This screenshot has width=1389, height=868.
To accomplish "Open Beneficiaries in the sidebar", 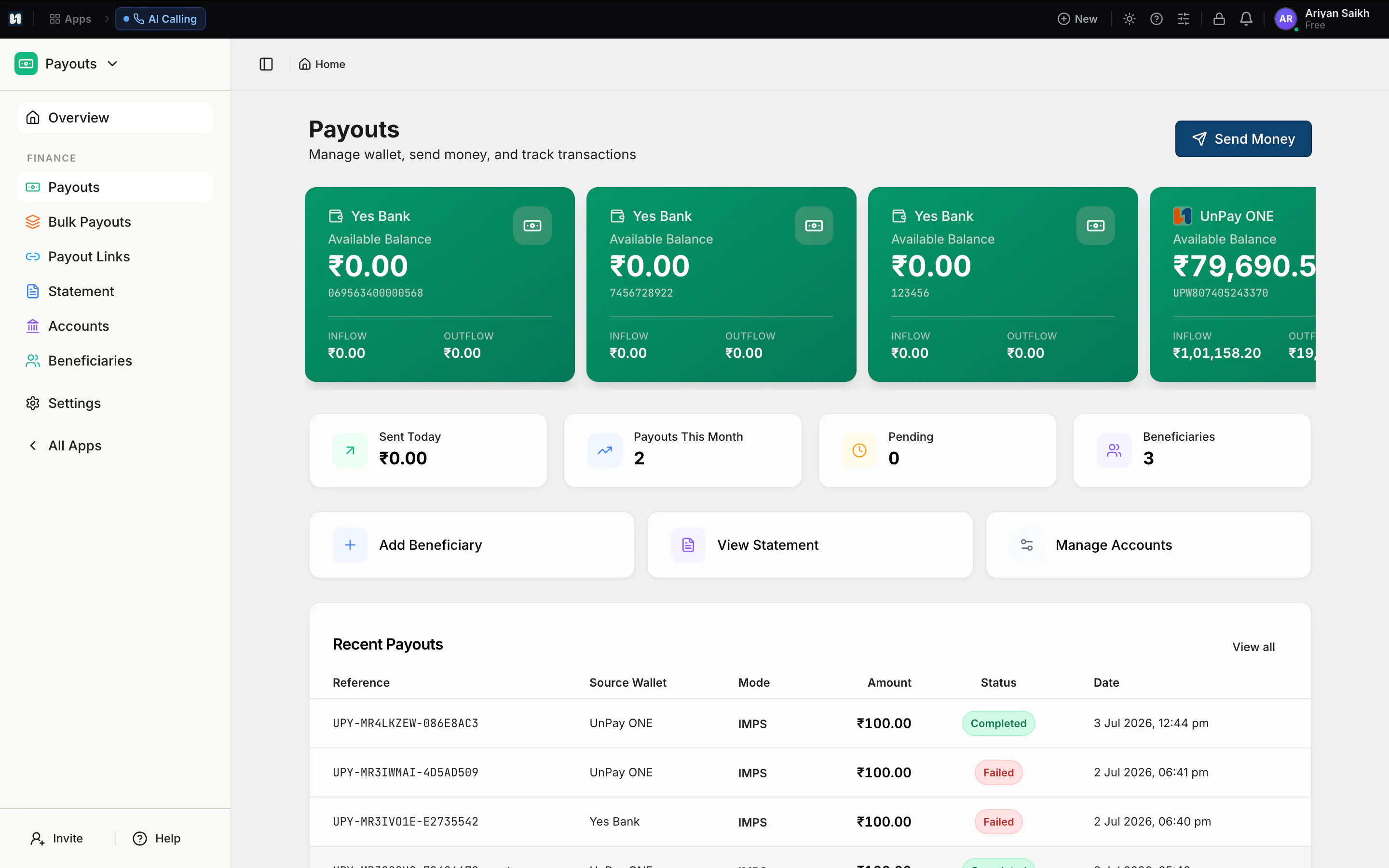I will (115, 361).
